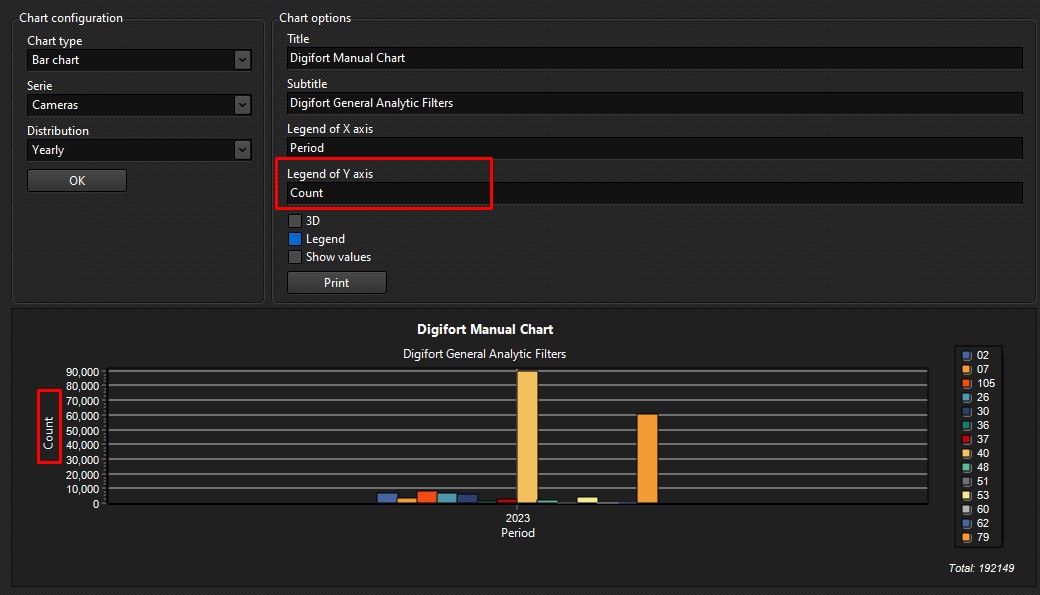Click the Period label under the chart
Viewport: 1040px width, 595px height.
click(x=517, y=533)
